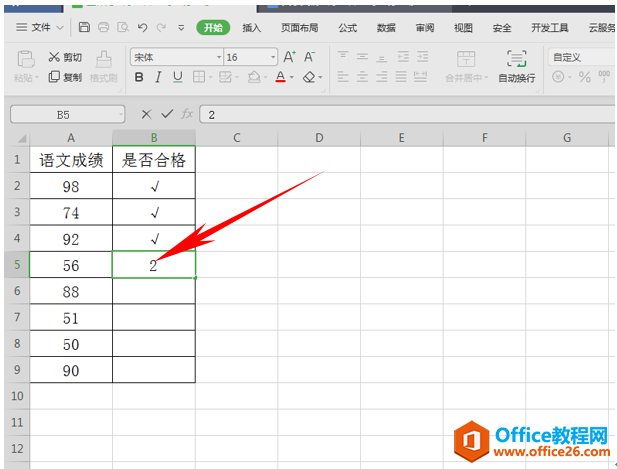Viewport: 617px width, 469px height.
Task: Cancel entry with formula bar X icon
Action: click(146, 115)
